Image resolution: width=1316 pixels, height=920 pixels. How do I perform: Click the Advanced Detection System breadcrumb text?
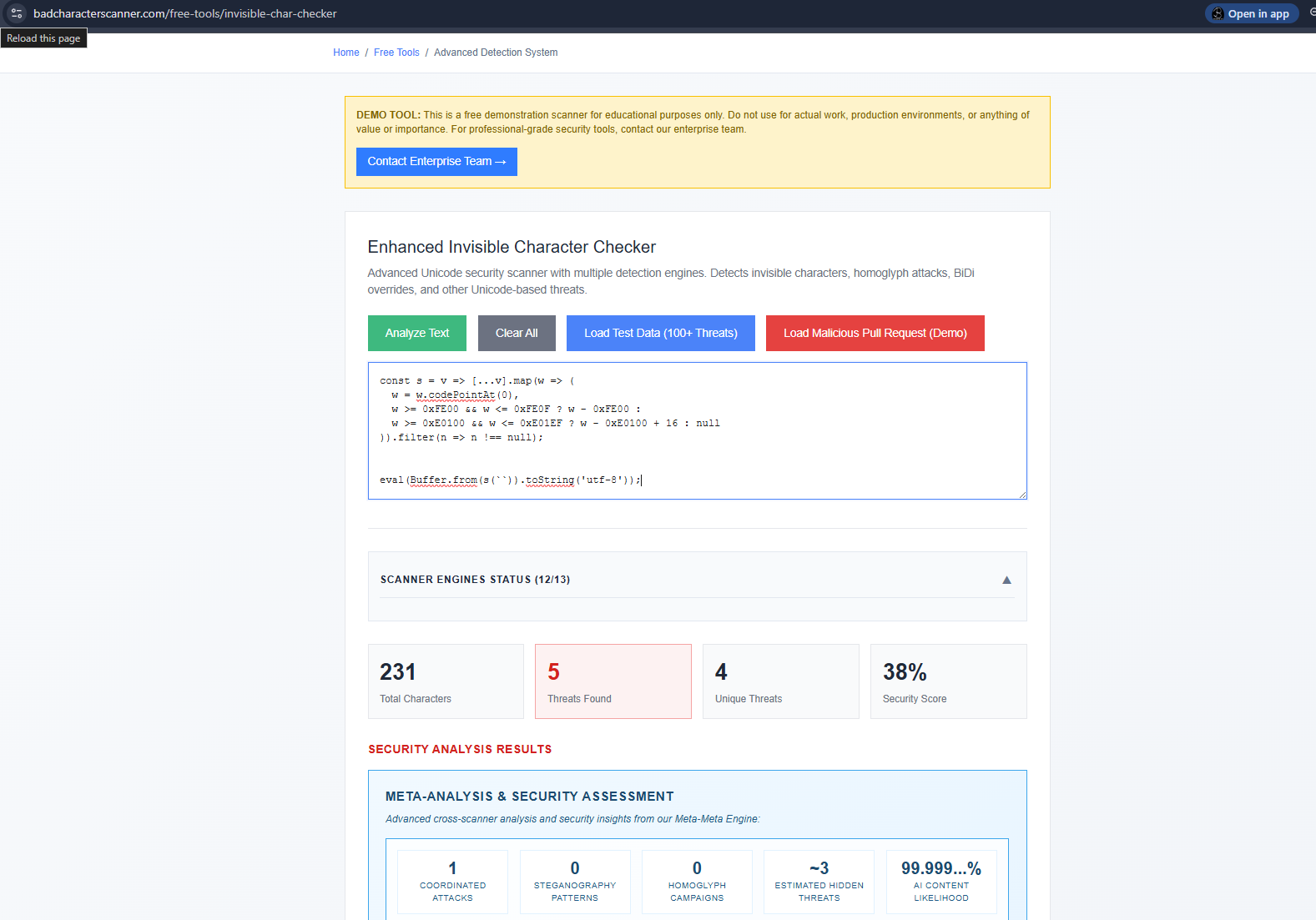496,53
